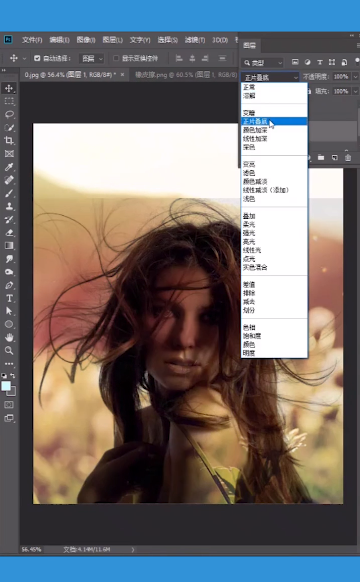Select the Dodge tool
The height and width of the screenshot is (582, 360).
(x=9, y=272)
